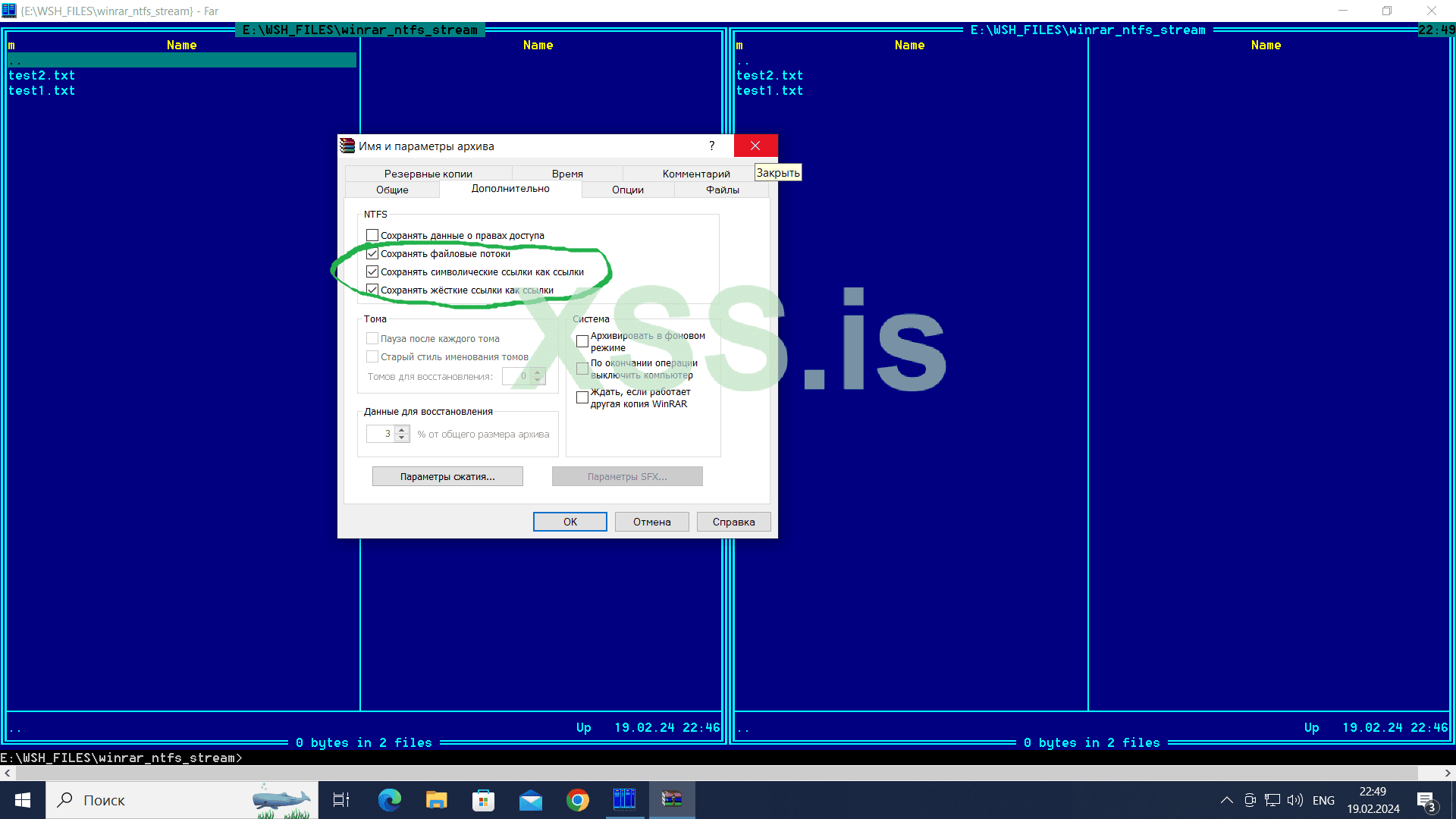Uncheck 'Сохранять символические ссылки как ссылки'
Image resolution: width=1456 pixels, height=819 pixels.
tap(372, 271)
